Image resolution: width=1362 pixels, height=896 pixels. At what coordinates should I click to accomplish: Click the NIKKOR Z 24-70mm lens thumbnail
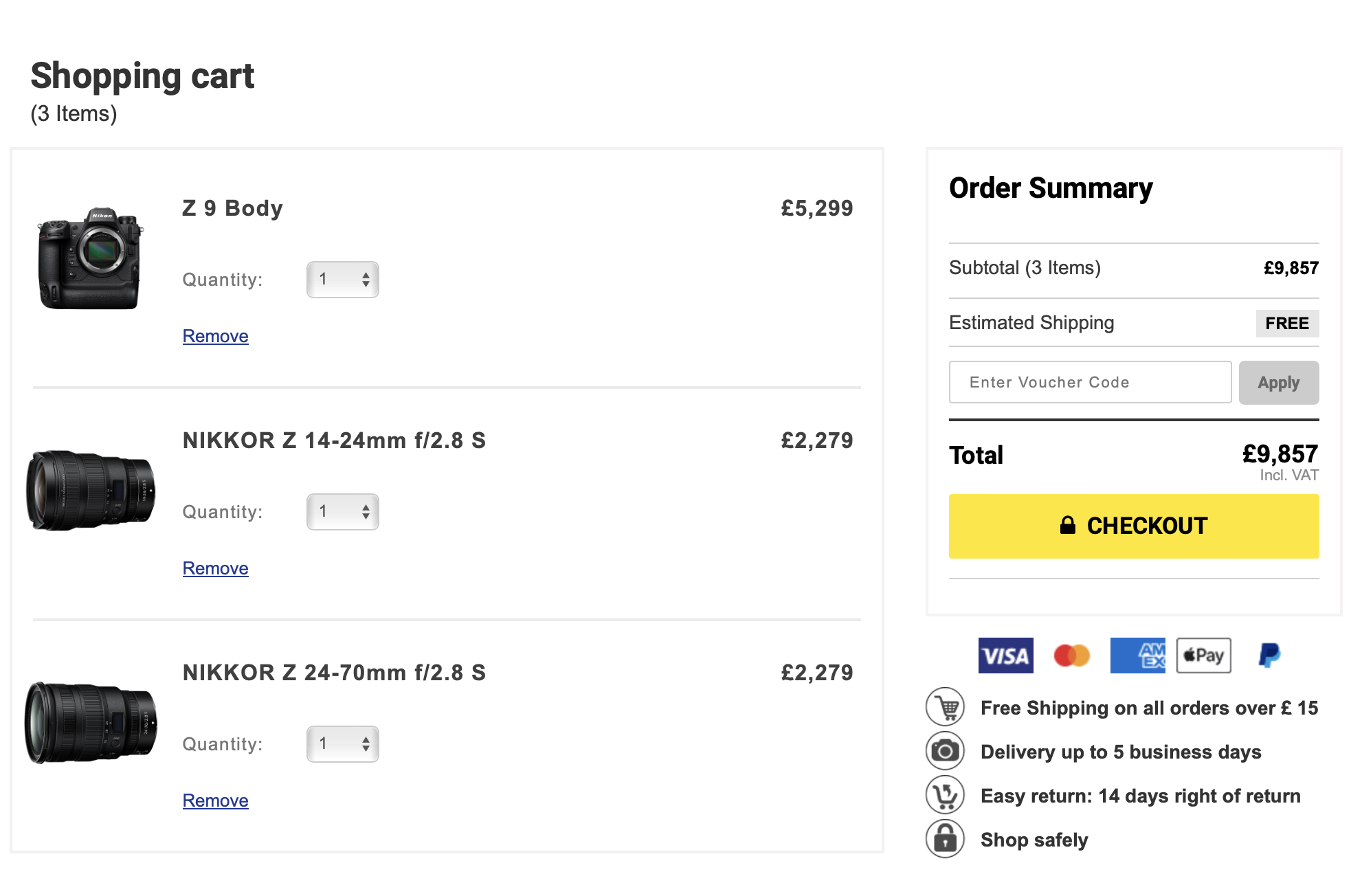click(91, 722)
